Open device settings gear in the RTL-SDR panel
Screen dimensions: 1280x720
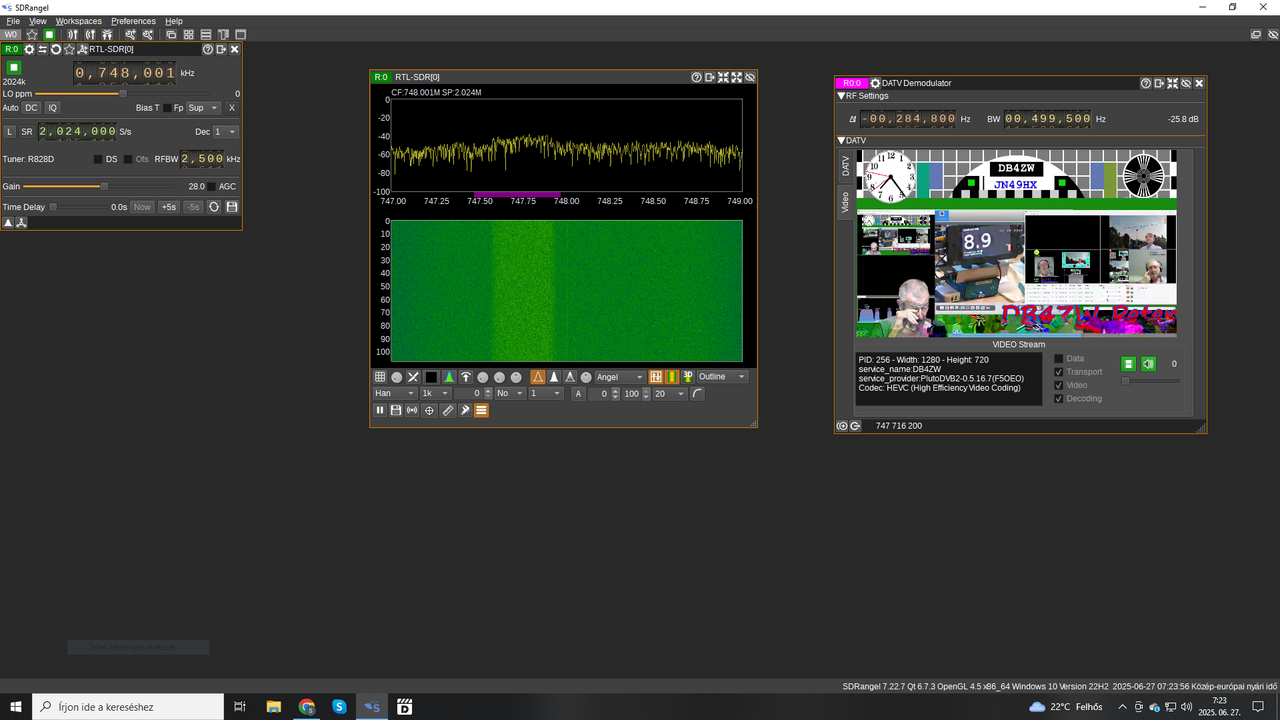pyautogui.click(x=29, y=49)
